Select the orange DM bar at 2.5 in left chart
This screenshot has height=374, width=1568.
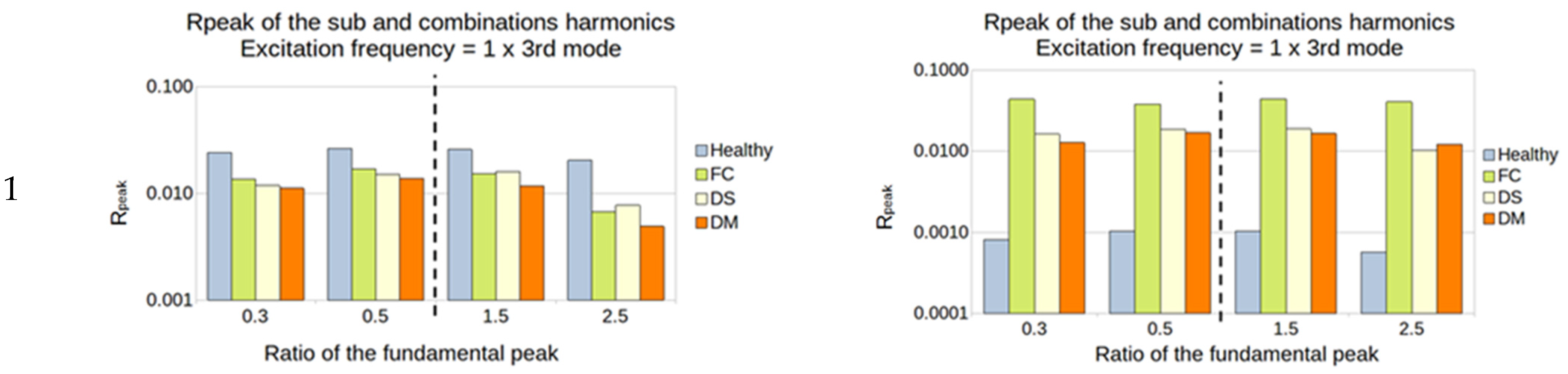click(652, 263)
